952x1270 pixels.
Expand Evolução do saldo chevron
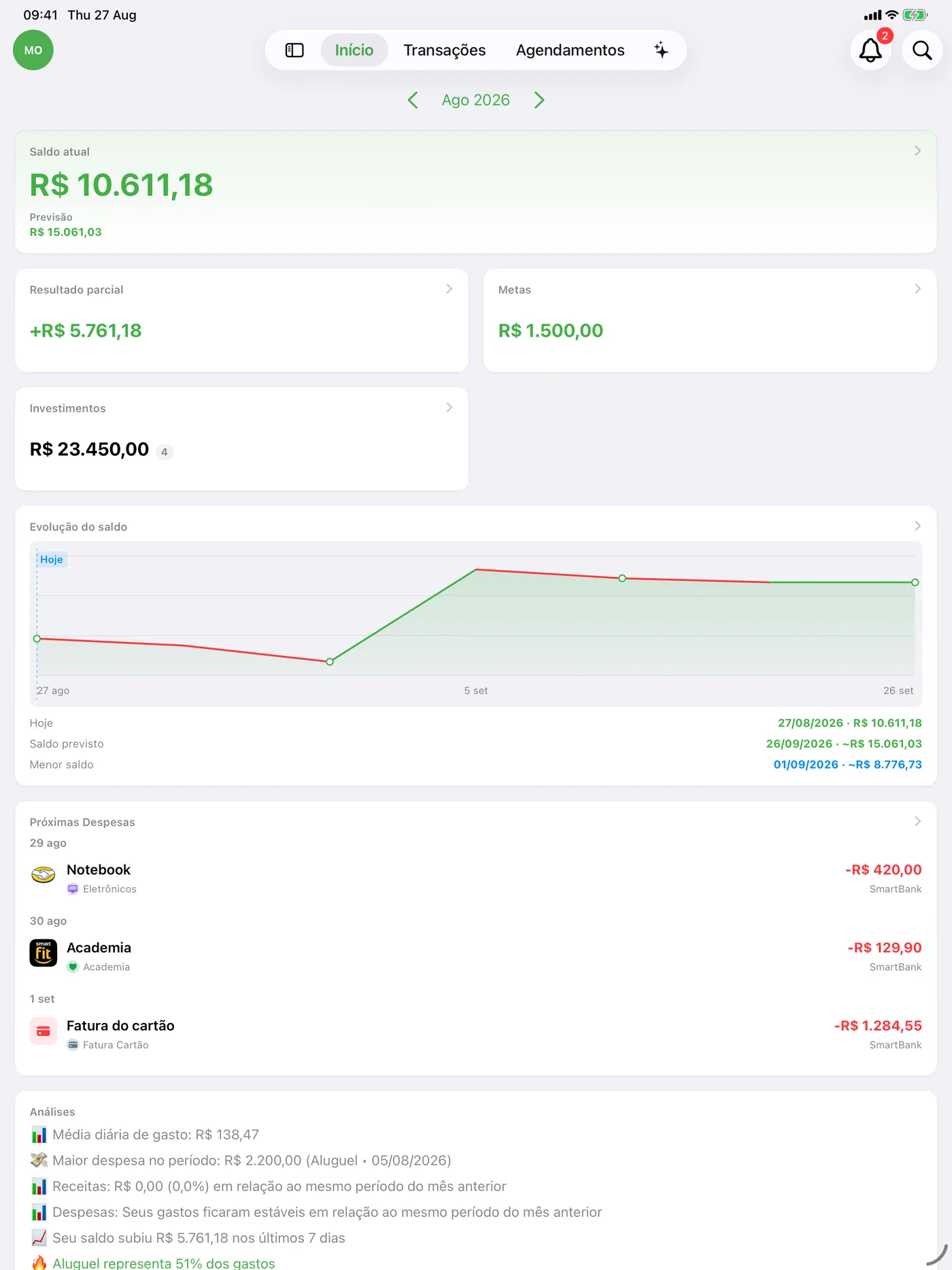click(x=917, y=526)
